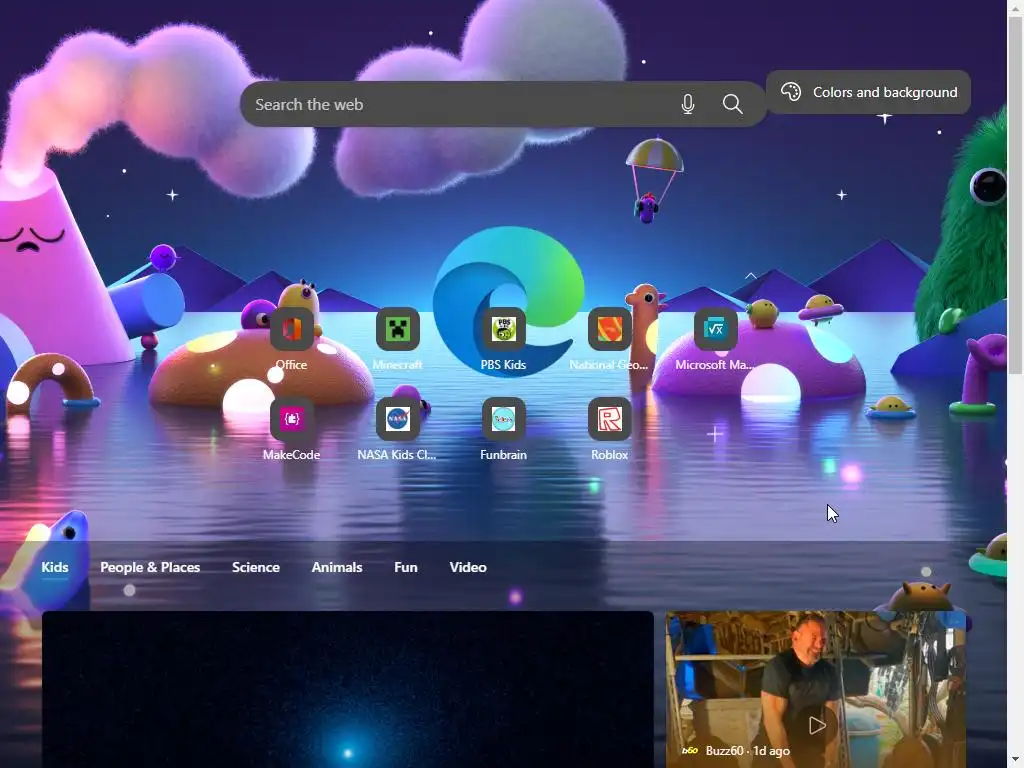Switch to the Video tab
This screenshot has width=1024, height=768.
[468, 567]
